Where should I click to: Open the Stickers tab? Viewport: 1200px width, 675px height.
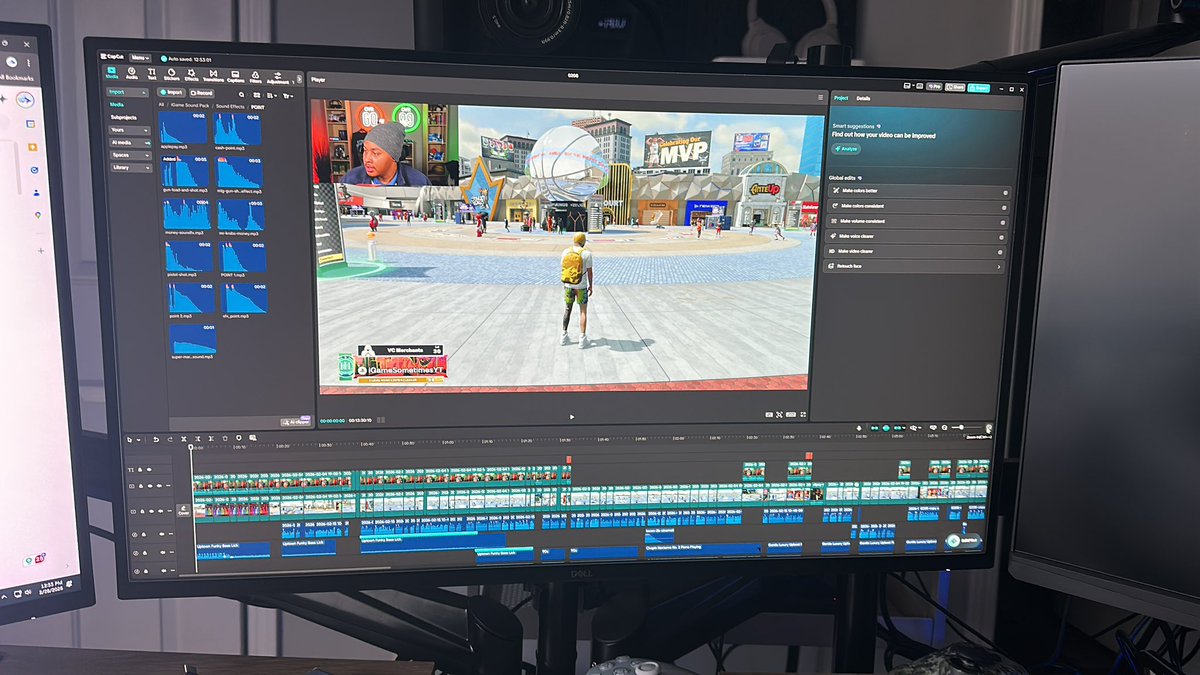coord(171,74)
